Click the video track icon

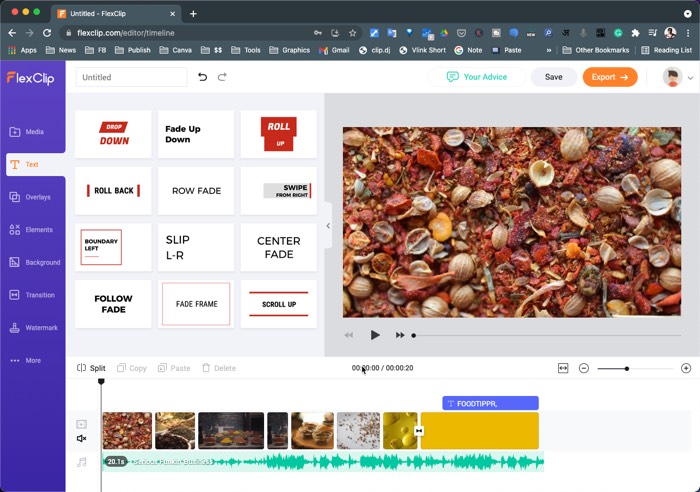81,424
